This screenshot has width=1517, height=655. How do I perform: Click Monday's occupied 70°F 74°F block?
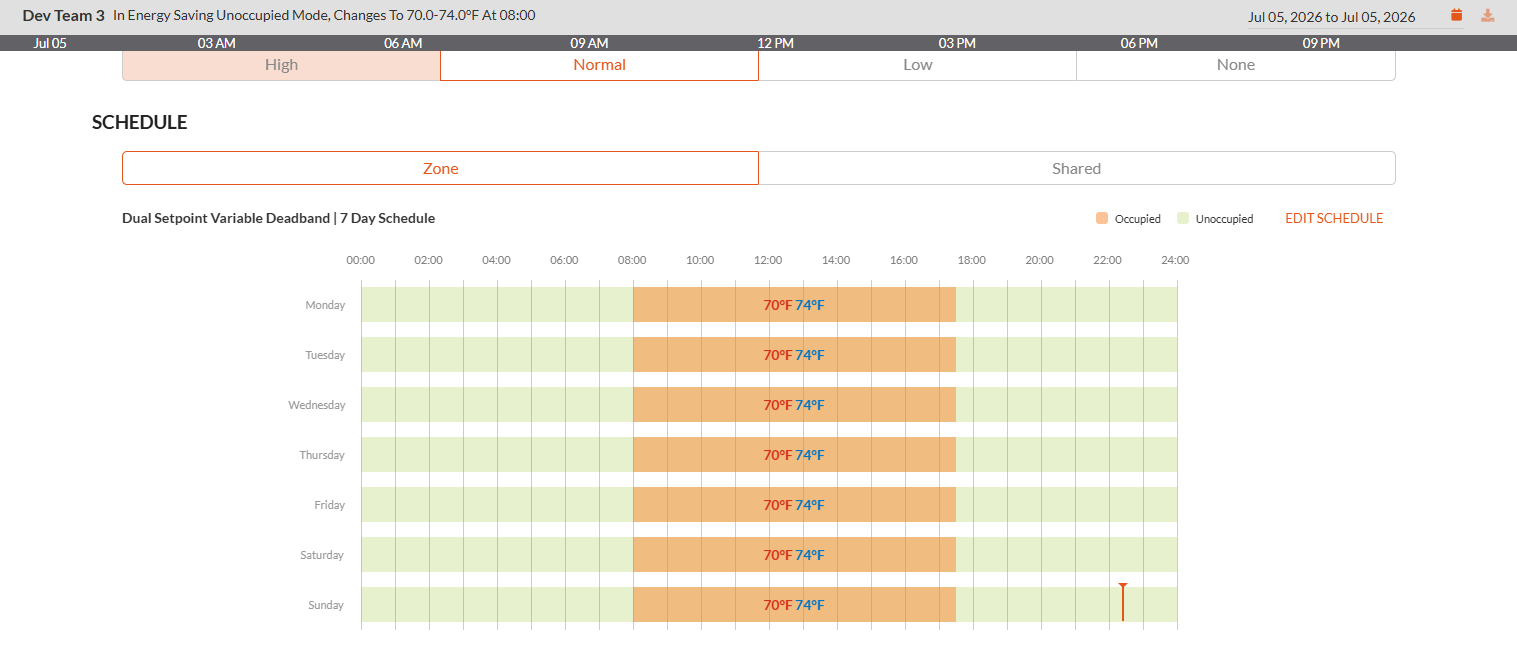[794, 305]
